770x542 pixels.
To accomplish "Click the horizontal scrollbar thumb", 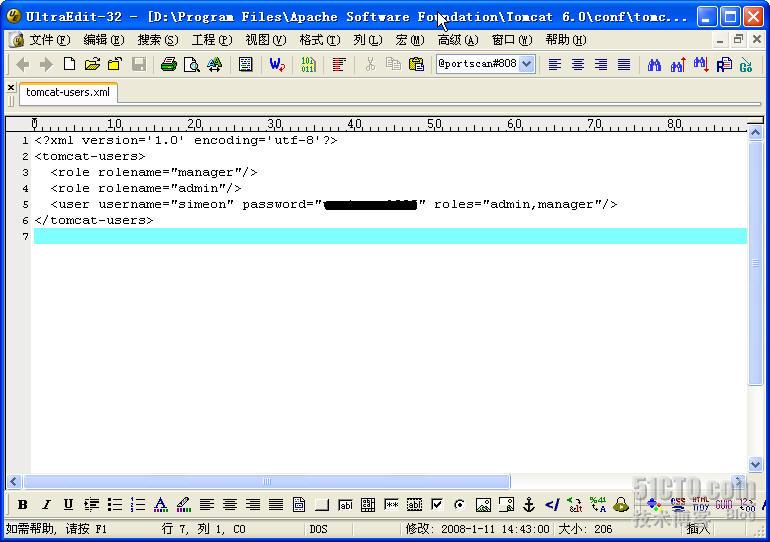I will click(x=267, y=482).
